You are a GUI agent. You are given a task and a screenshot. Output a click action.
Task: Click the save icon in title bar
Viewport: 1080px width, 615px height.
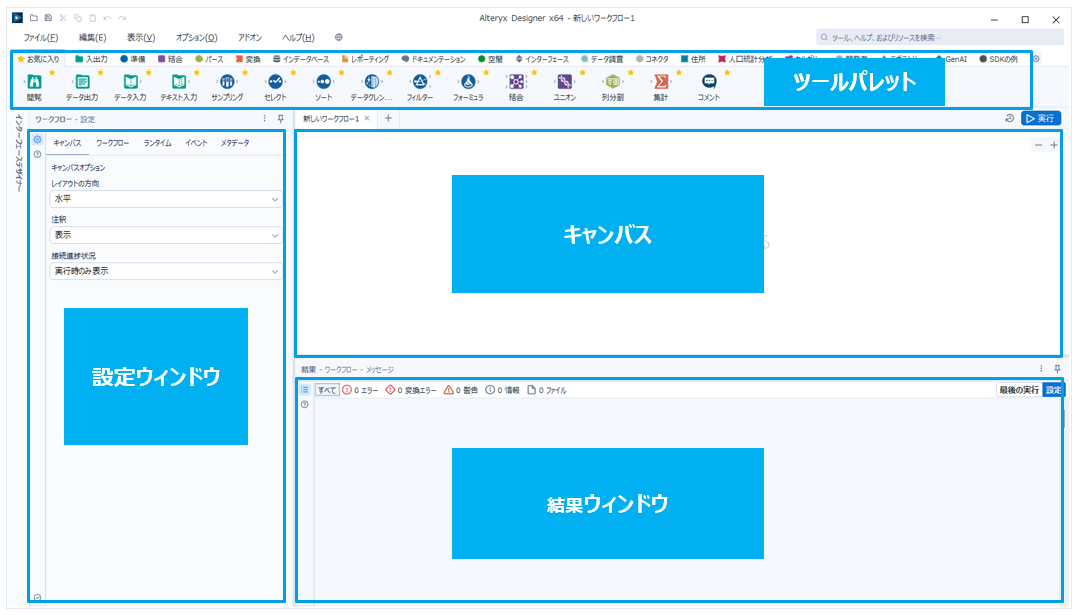[x=48, y=18]
